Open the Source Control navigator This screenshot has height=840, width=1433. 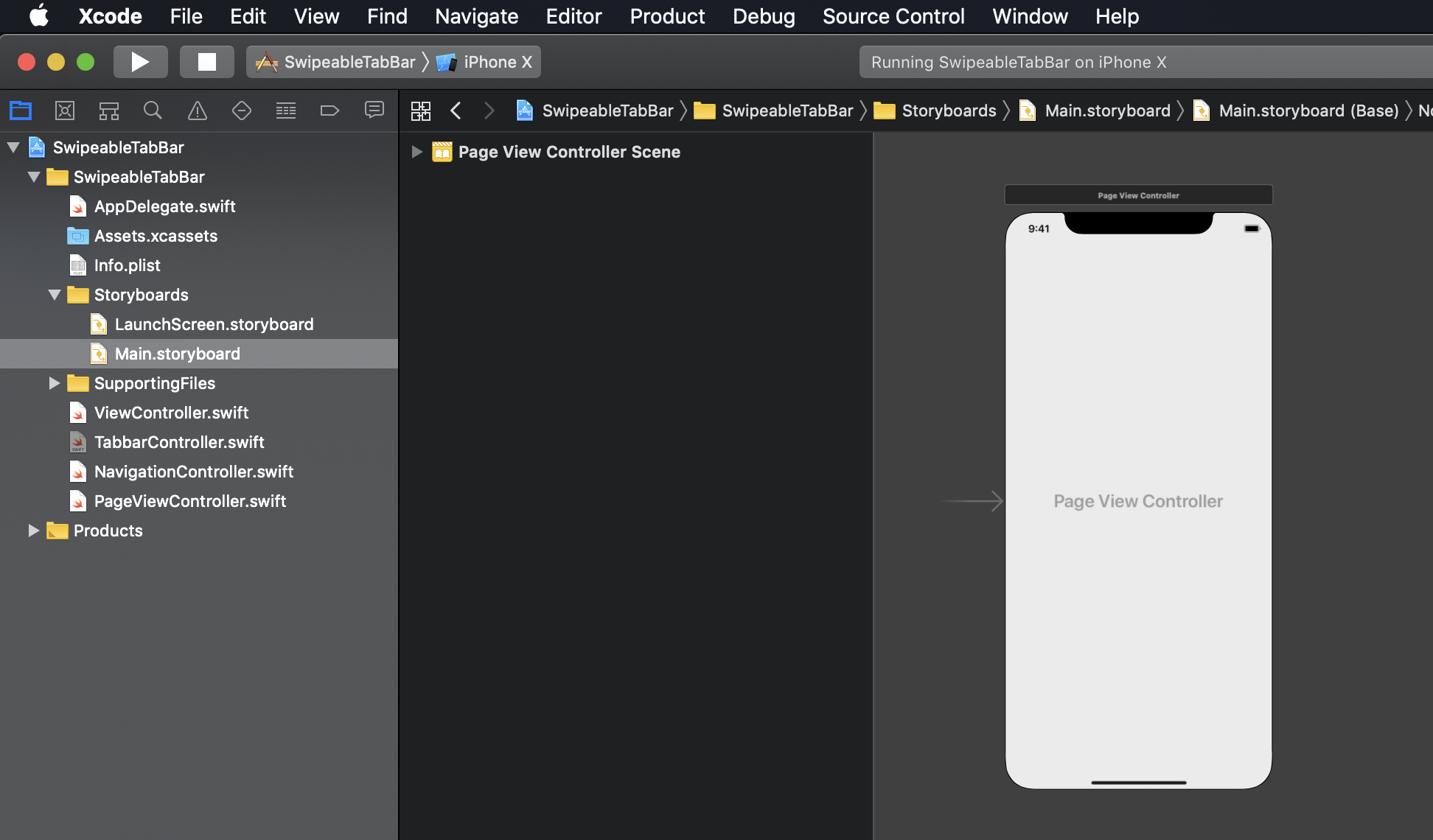click(x=65, y=111)
